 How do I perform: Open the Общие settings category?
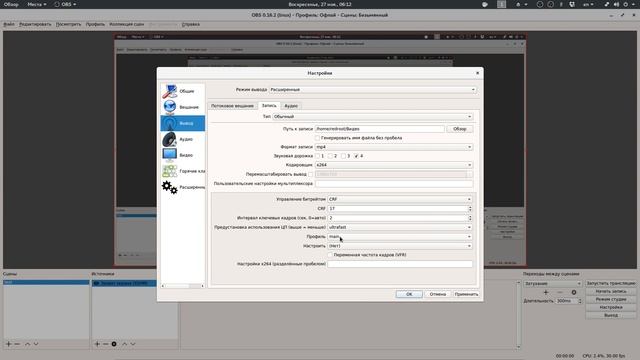coord(183,91)
